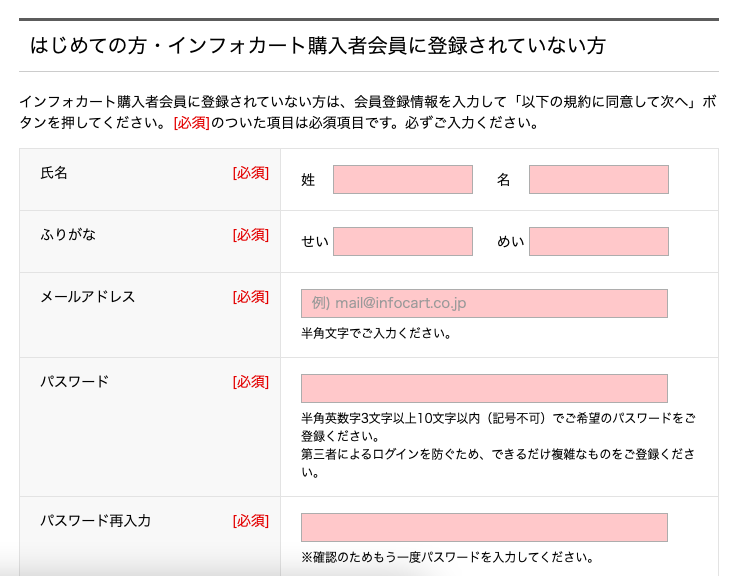Screen dimensions: 738x576
Task: Click the ※確認のため password re-entry note
Action: pyautogui.click(x=448, y=557)
